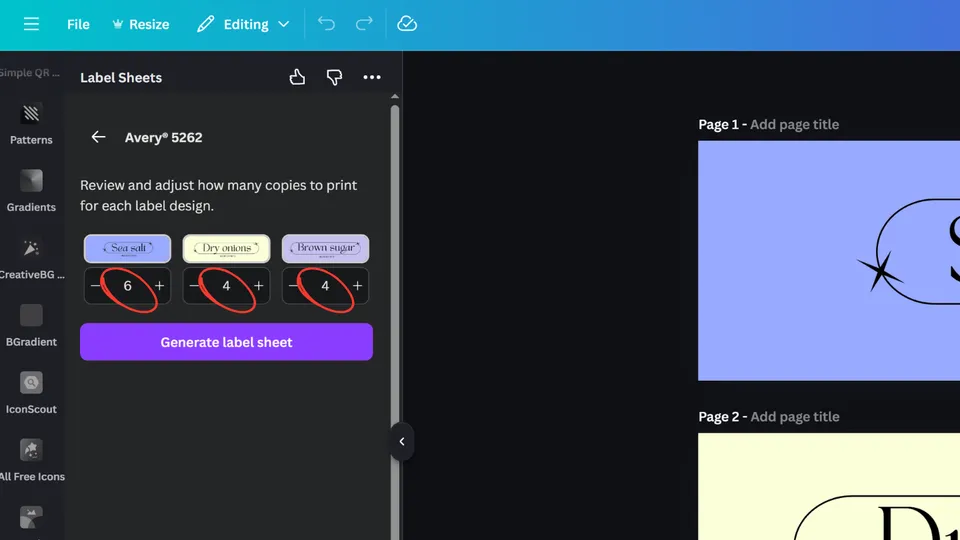The image size is (960, 540).
Task: Open the Gradients app
Action: coord(31,192)
